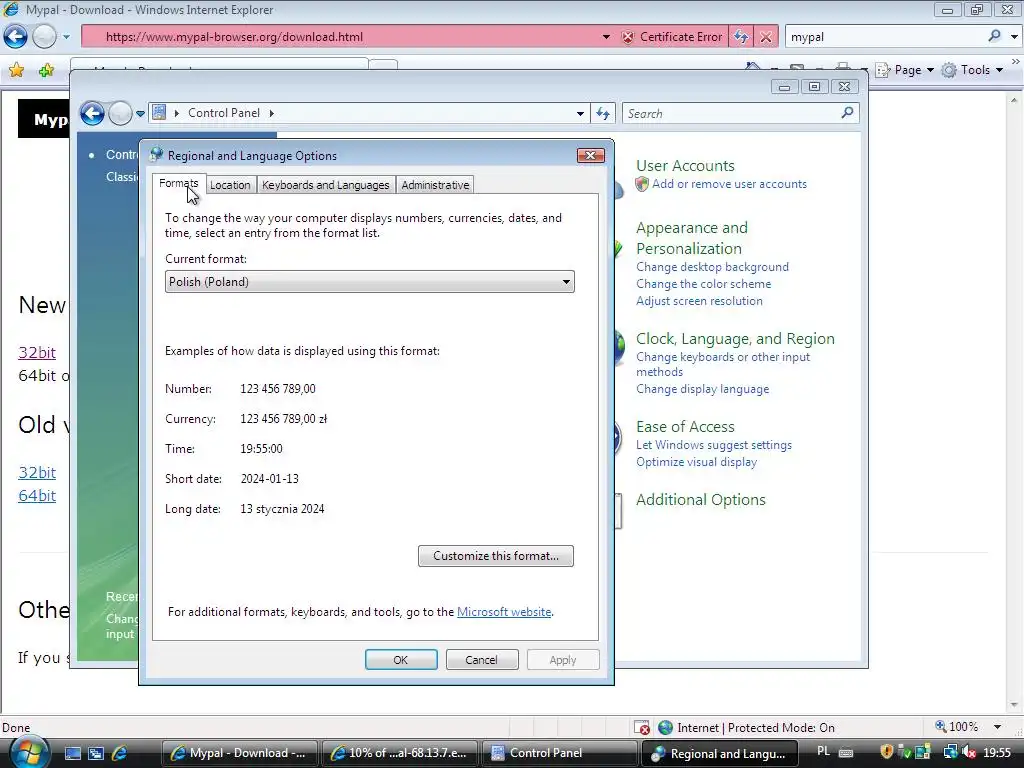Click the Regional and Language Options globe icon
The height and width of the screenshot is (768, 1024).
coord(156,155)
